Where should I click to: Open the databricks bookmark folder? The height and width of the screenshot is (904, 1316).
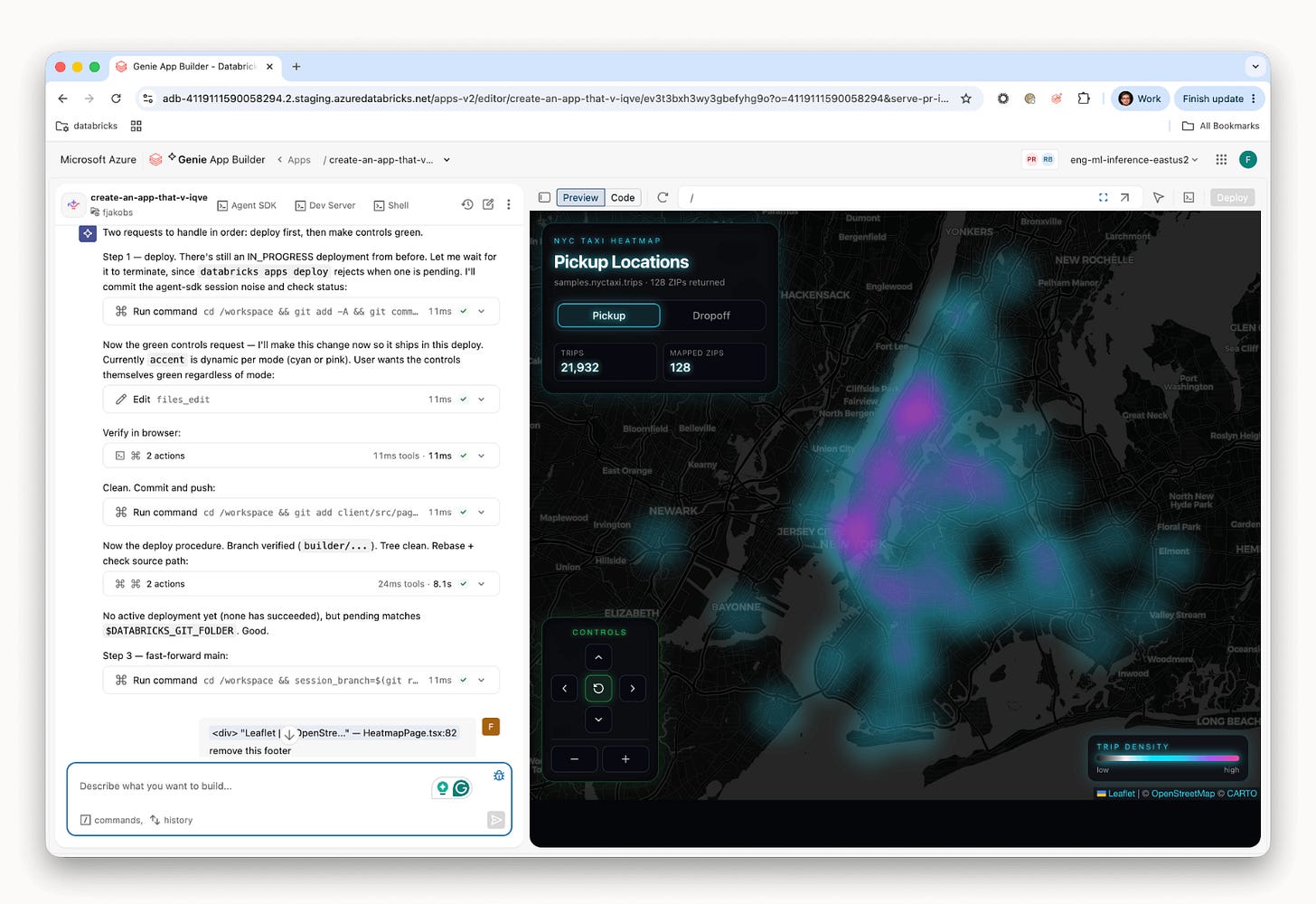(87, 126)
